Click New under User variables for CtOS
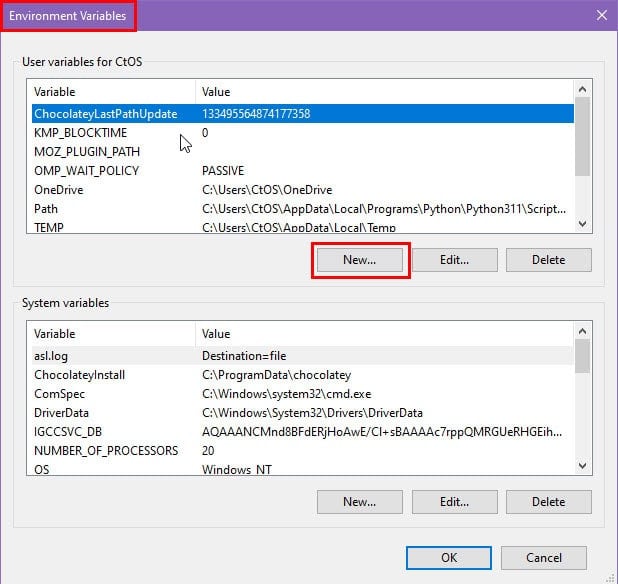The width and height of the screenshot is (618, 584). pyautogui.click(x=359, y=260)
